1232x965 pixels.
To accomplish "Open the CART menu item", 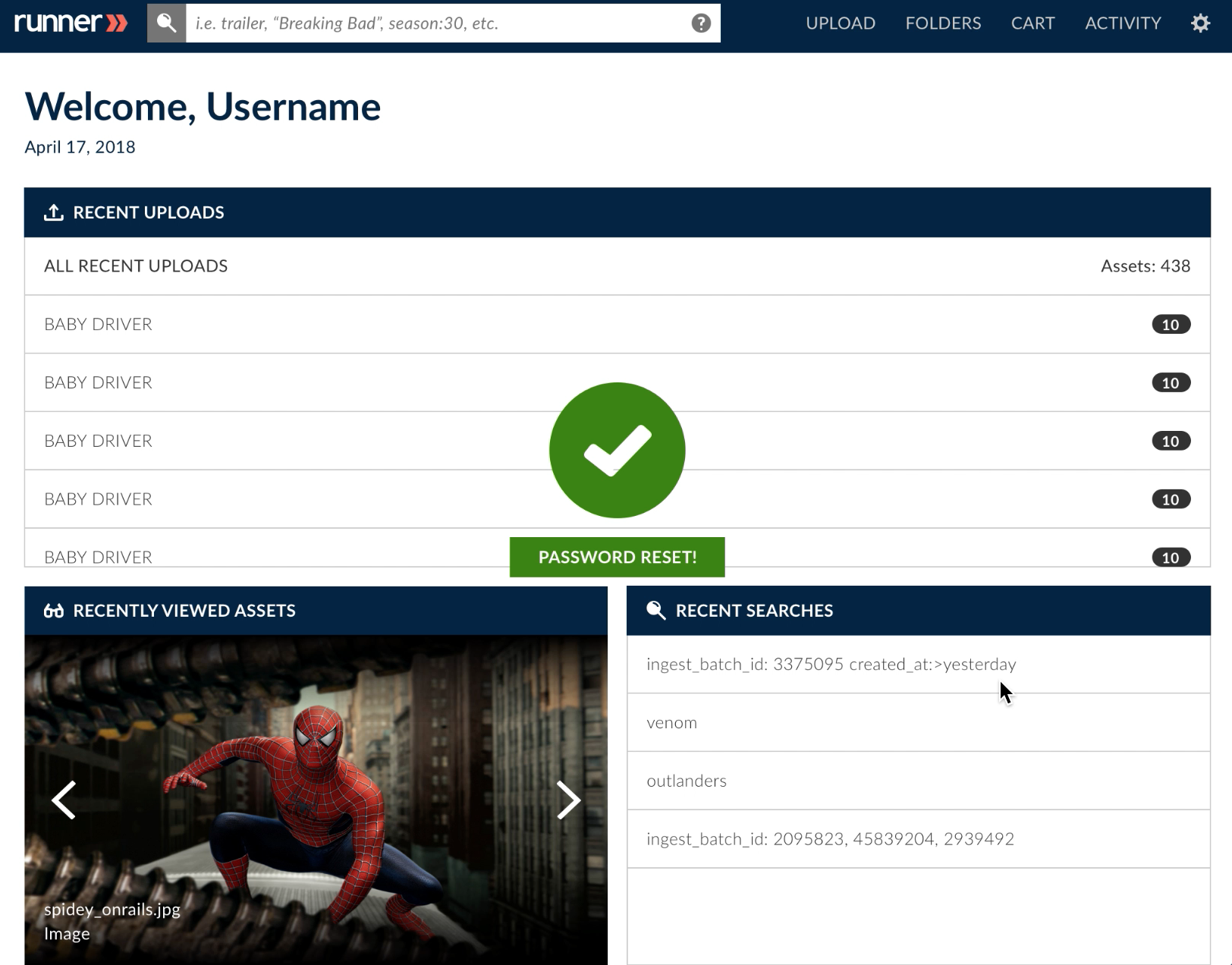I will [x=1032, y=23].
